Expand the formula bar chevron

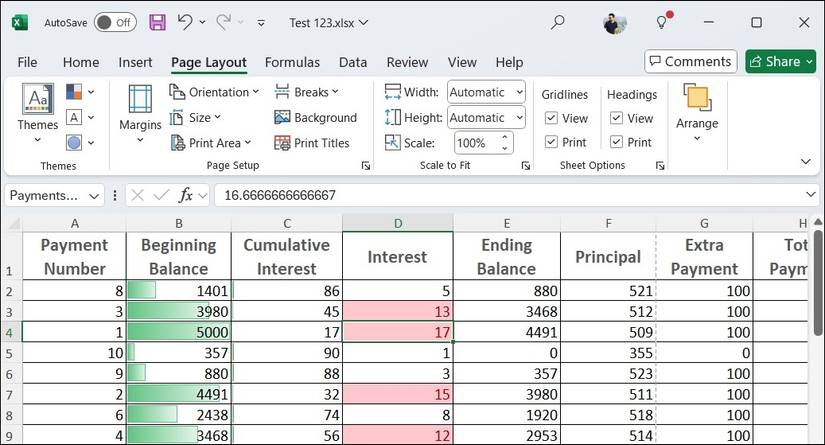click(810, 195)
